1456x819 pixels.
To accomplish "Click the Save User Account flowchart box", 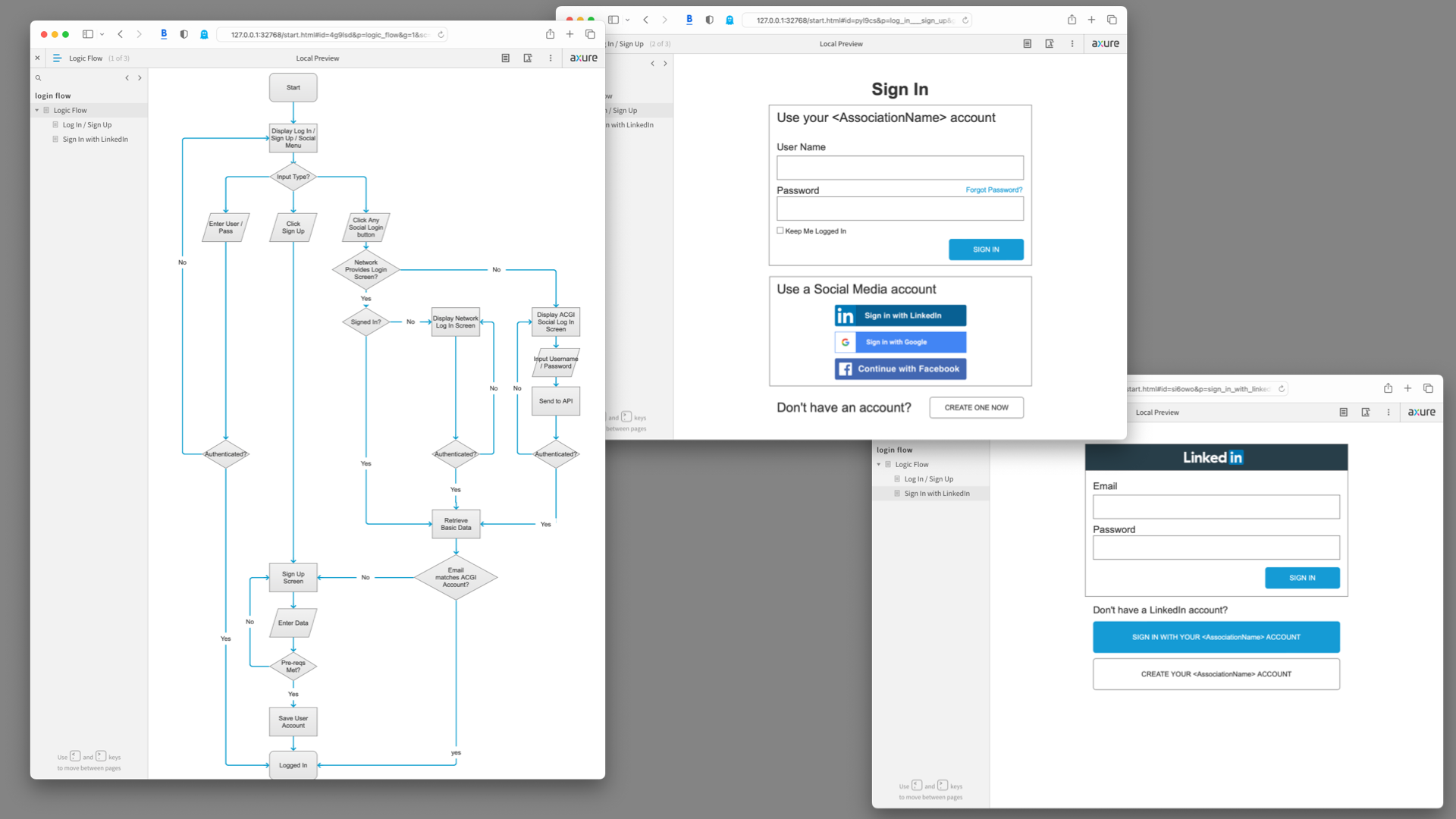I will click(293, 722).
